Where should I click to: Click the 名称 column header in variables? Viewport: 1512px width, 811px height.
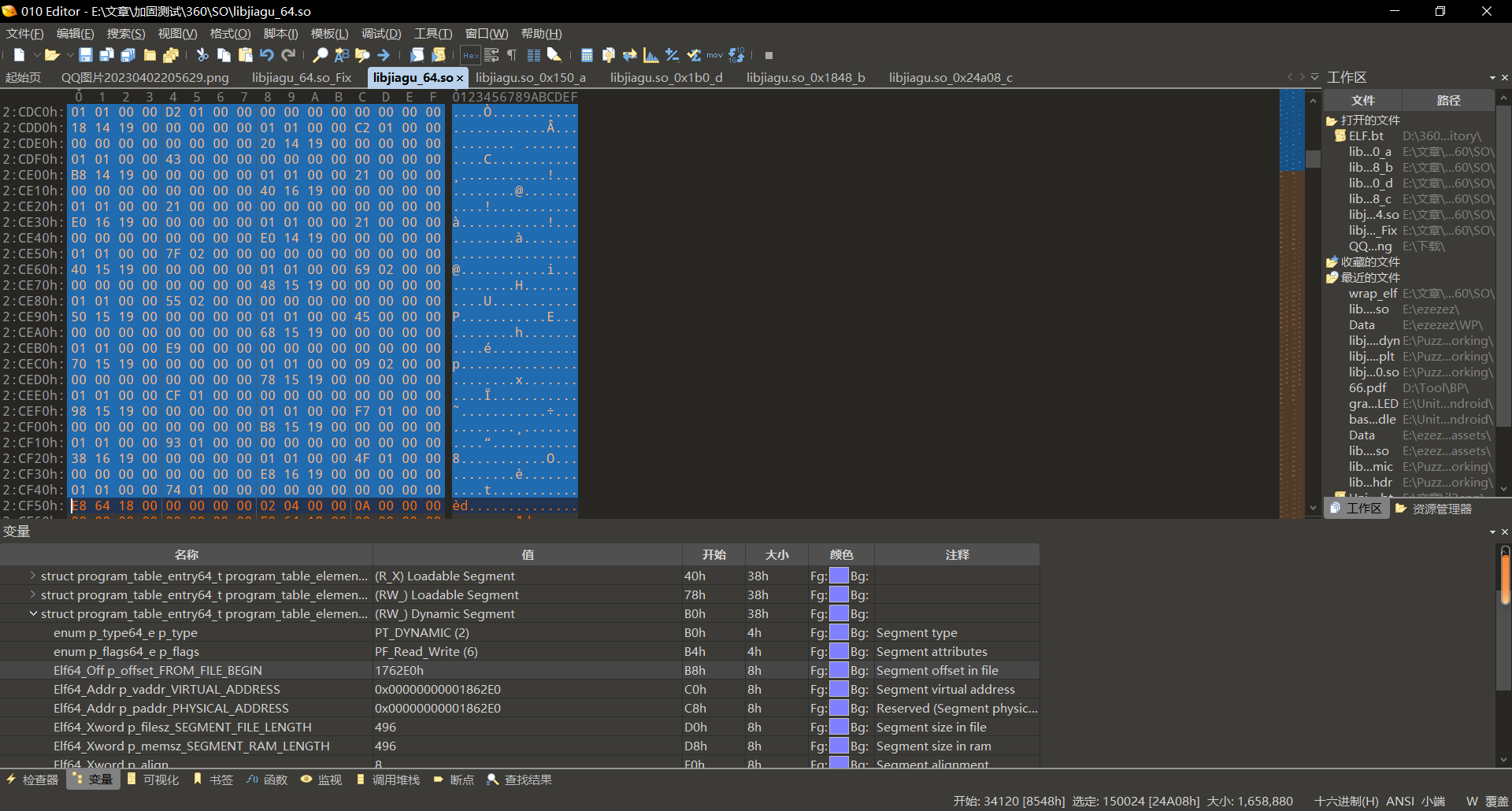[186, 554]
